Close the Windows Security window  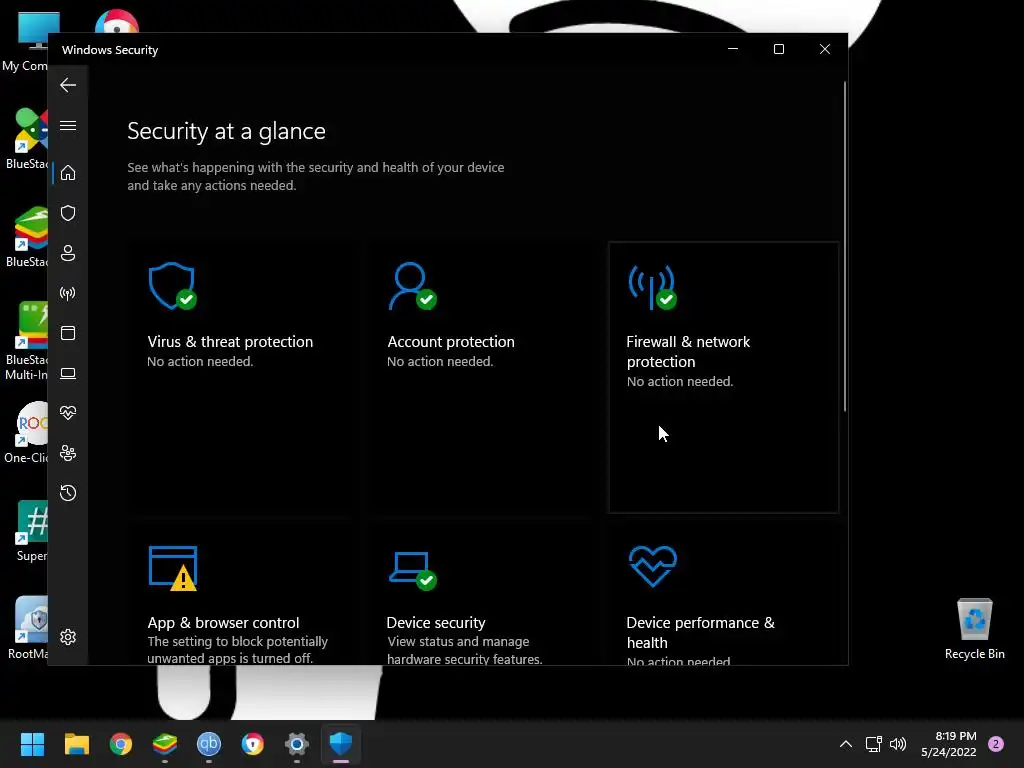pyautogui.click(x=825, y=49)
